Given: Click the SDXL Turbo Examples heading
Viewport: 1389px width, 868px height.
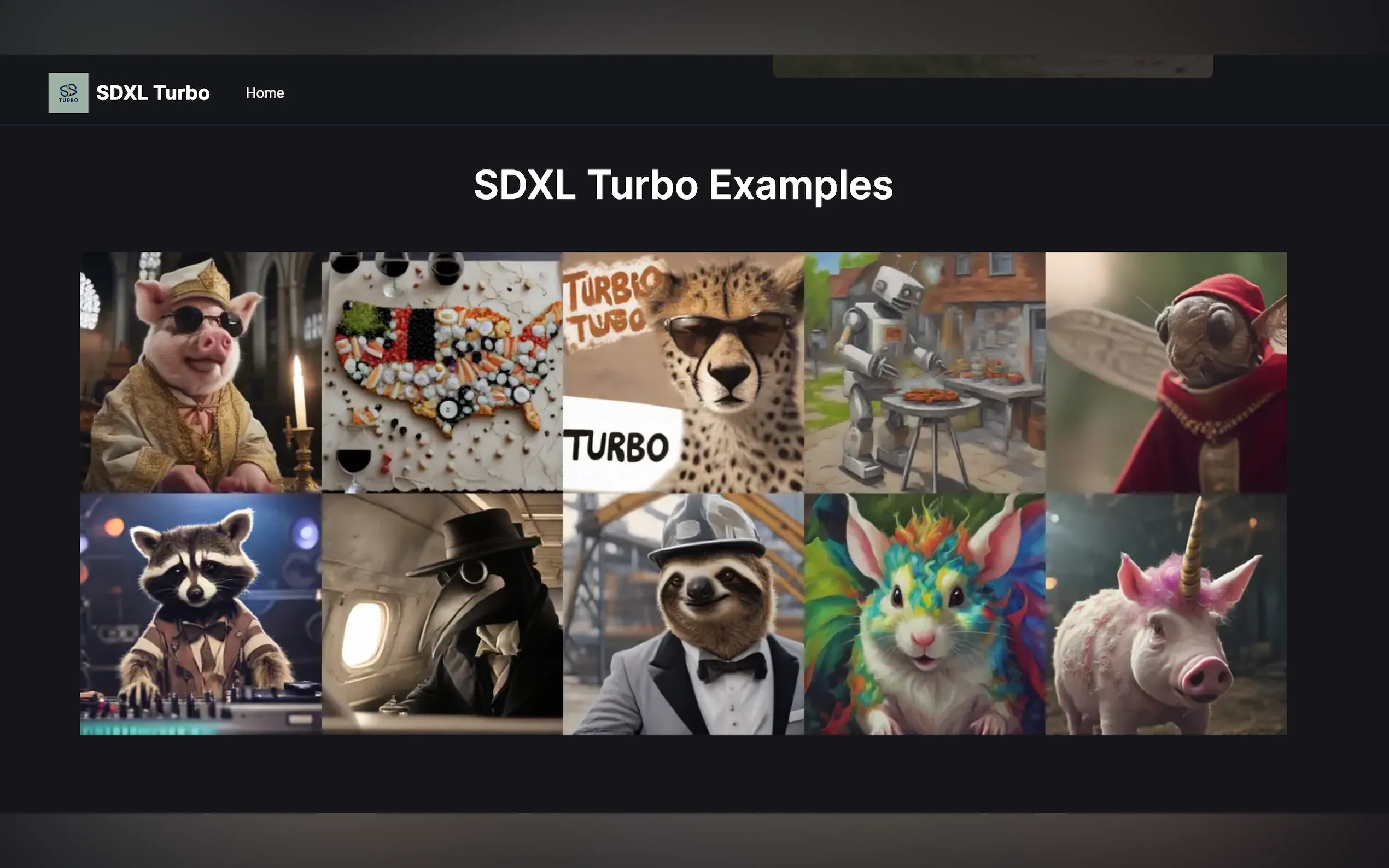Looking at the screenshot, I should 684,185.
